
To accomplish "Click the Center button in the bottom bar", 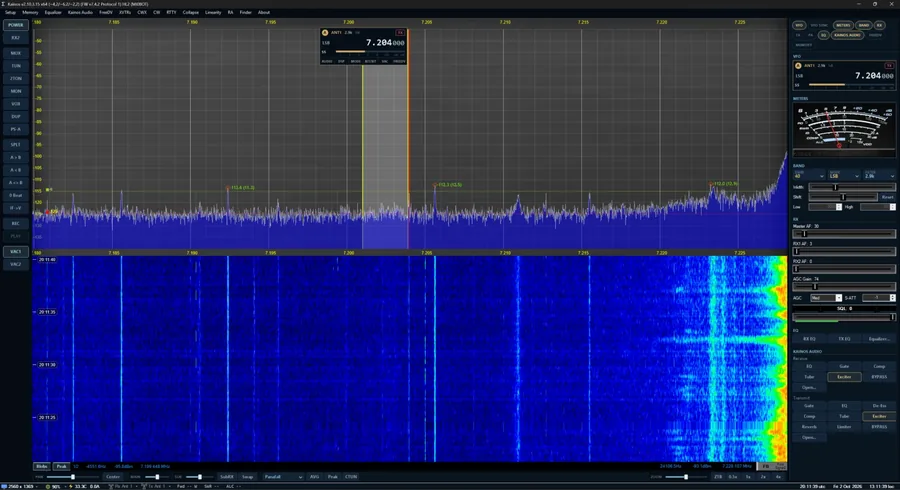I will [113, 477].
